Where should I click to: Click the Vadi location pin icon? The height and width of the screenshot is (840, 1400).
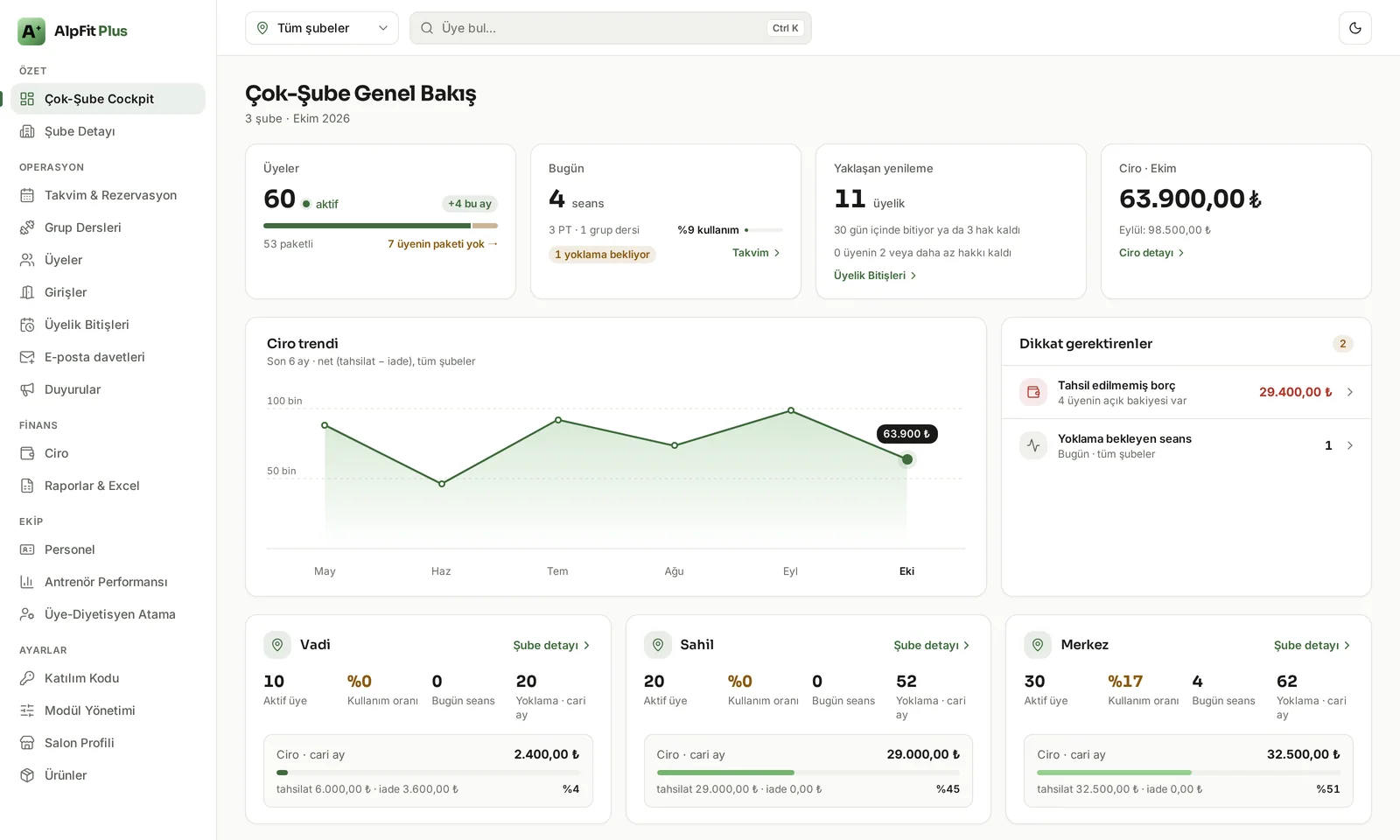(277, 645)
